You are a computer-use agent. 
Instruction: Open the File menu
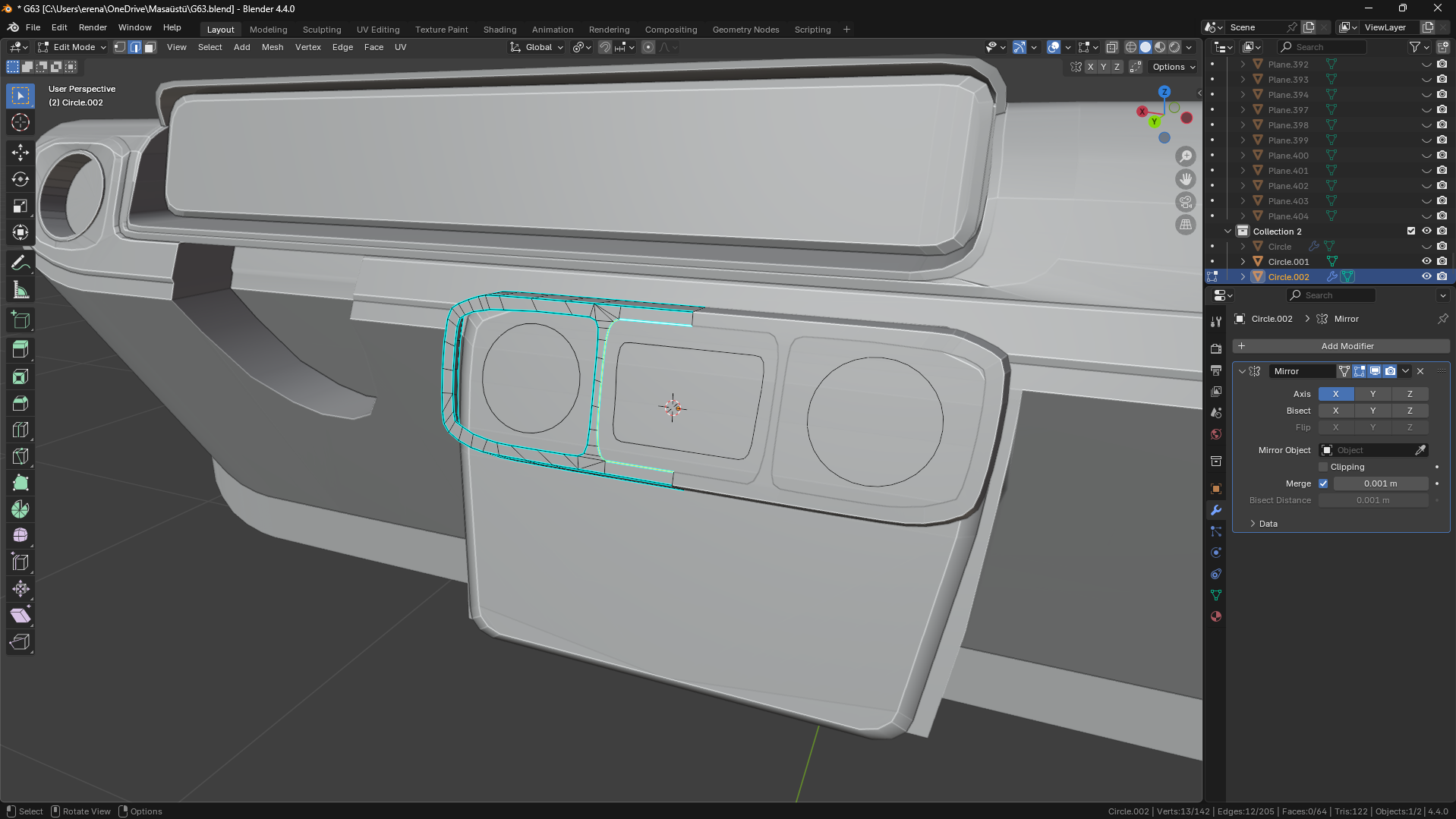pyautogui.click(x=33, y=27)
